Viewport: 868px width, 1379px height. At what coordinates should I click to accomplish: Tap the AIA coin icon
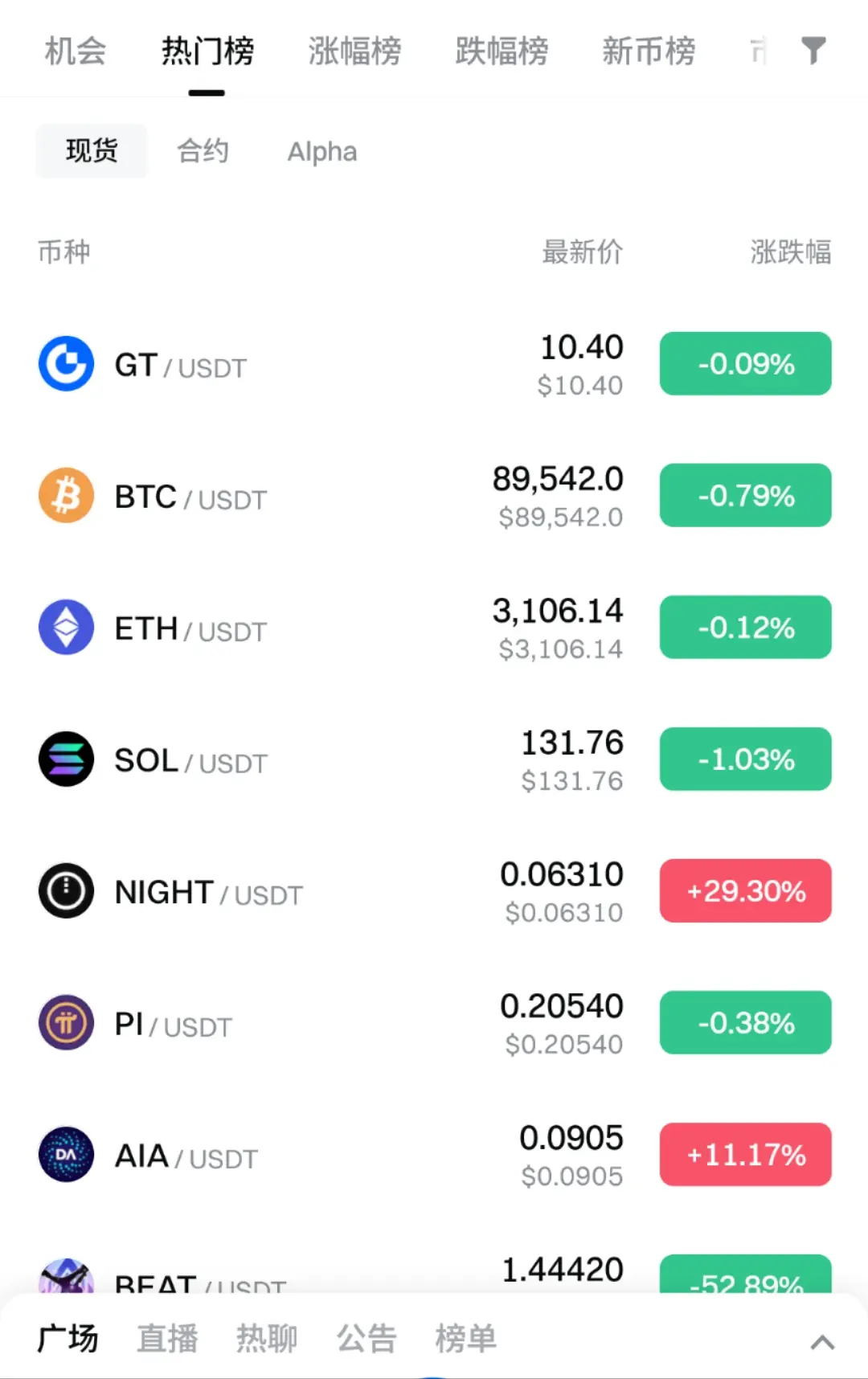[x=66, y=1155]
